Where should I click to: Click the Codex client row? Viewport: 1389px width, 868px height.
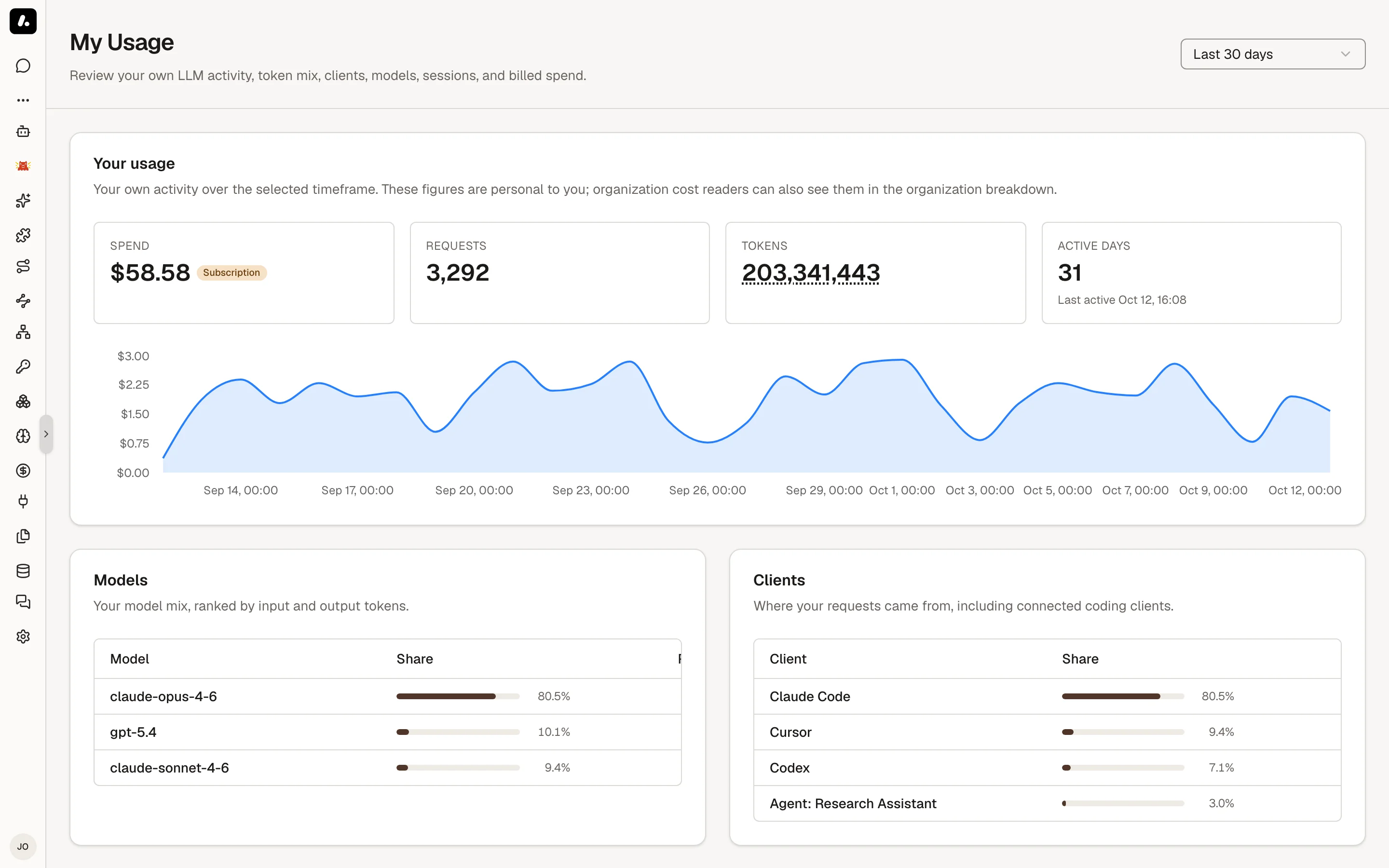tap(1047, 768)
